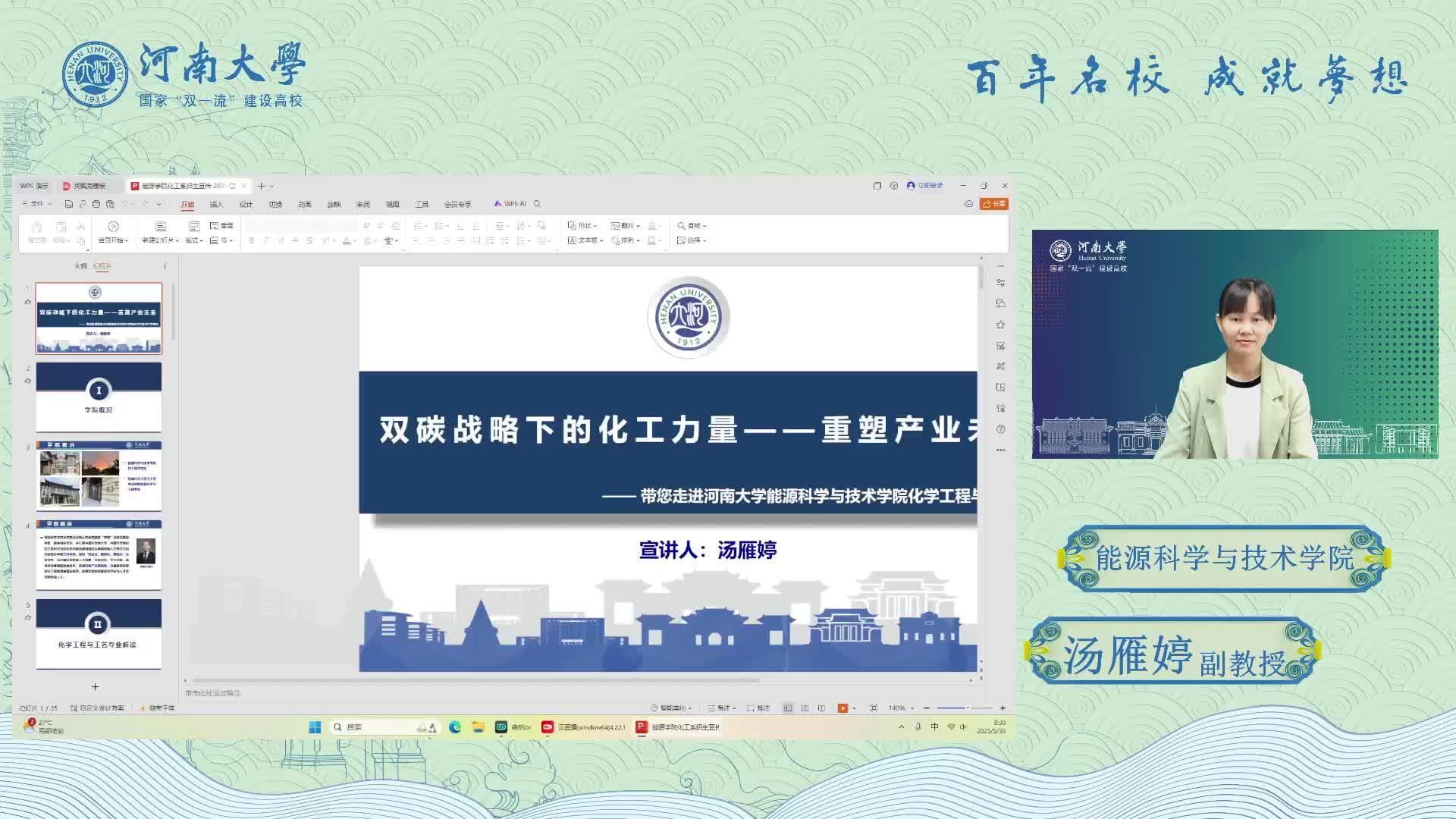Click fit slide to window icon
This screenshot has width=1456, height=819.
point(874,708)
